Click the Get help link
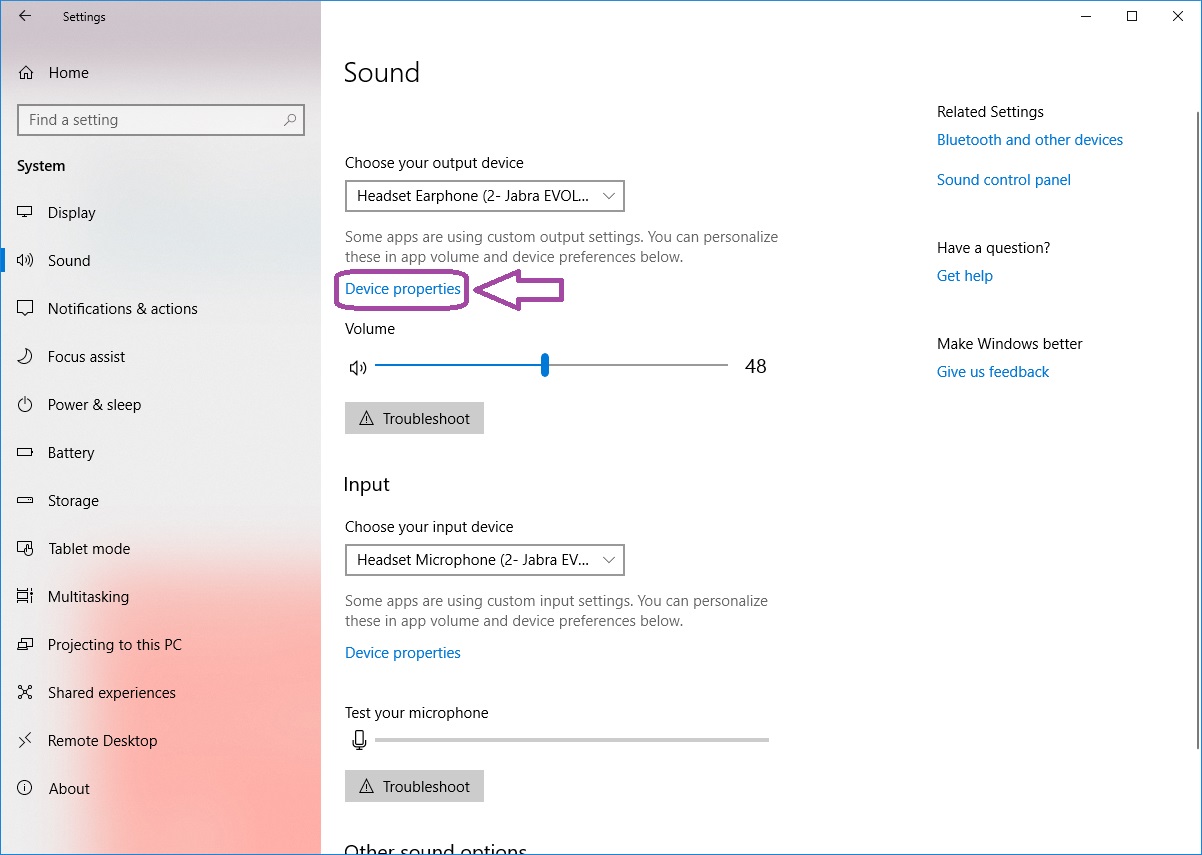The image size is (1202, 855). click(965, 276)
